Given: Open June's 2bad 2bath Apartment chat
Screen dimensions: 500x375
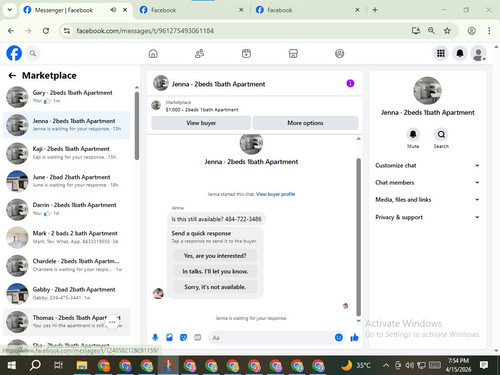Looking at the screenshot, I should pyautogui.click(x=67, y=181).
